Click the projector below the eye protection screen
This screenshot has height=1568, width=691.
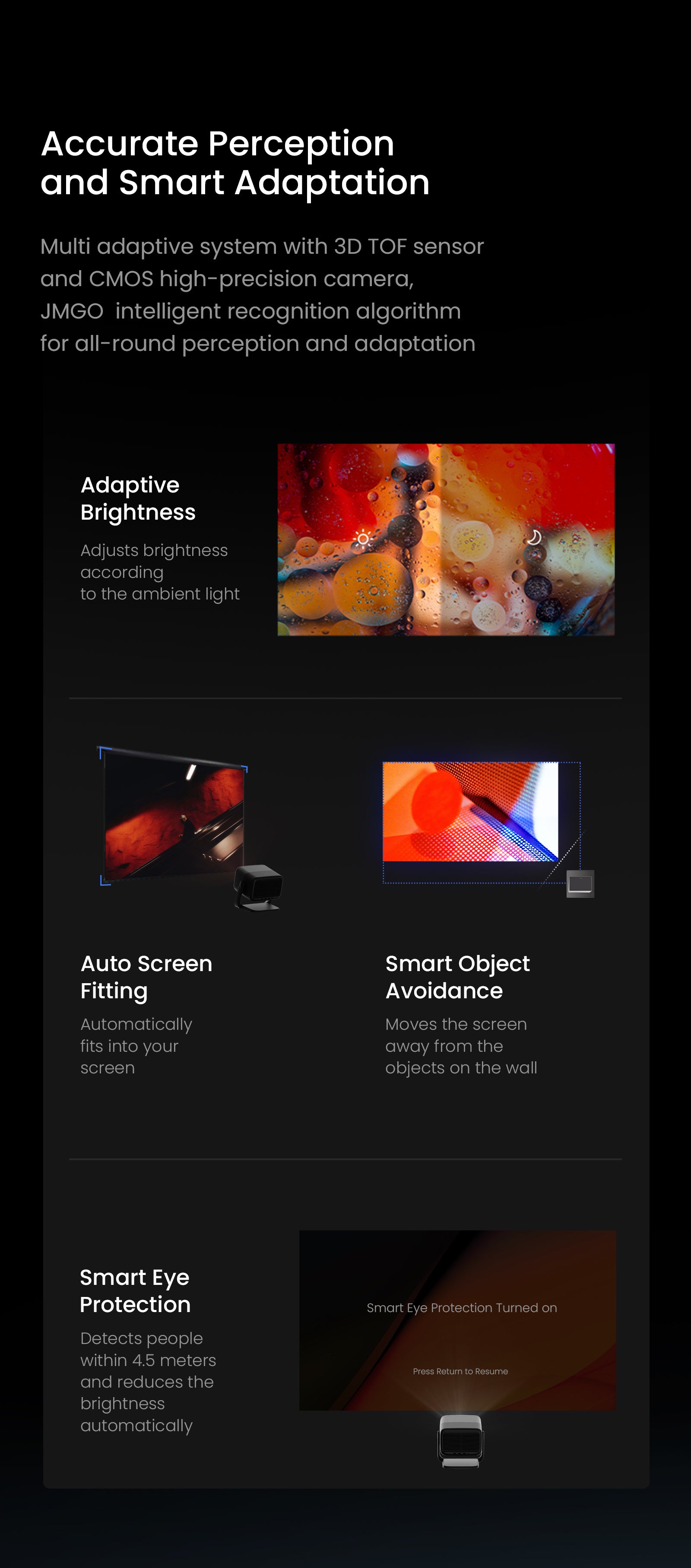click(x=461, y=1441)
